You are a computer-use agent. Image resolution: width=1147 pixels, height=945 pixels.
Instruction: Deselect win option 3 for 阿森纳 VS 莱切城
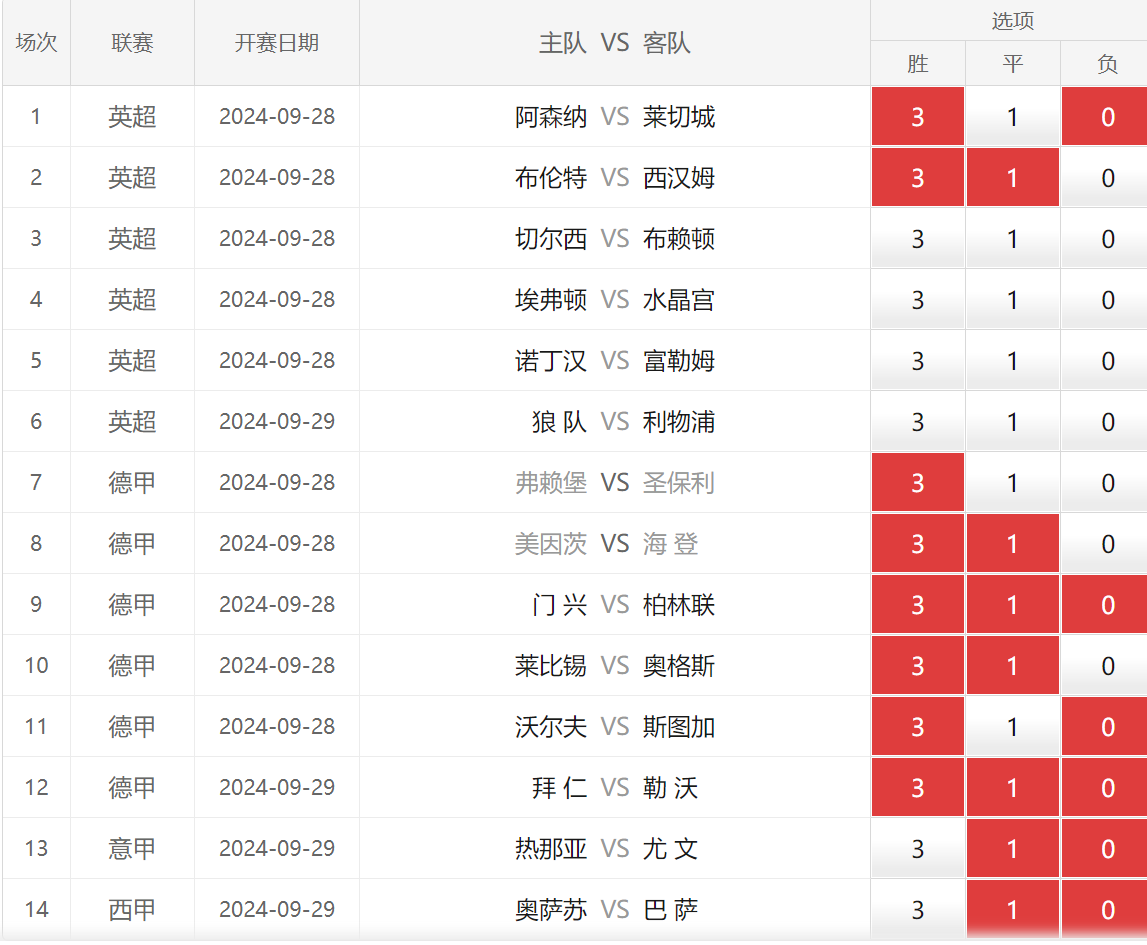coord(917,116)
